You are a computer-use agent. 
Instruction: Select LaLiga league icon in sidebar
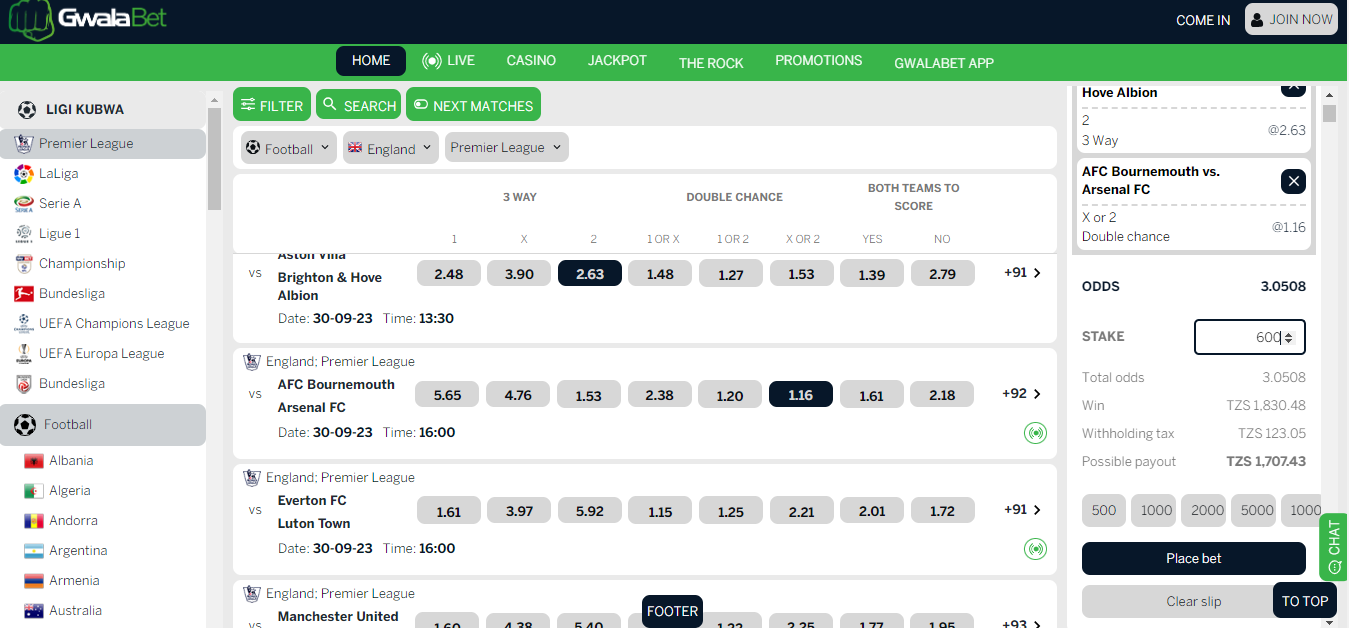point(24,174)
